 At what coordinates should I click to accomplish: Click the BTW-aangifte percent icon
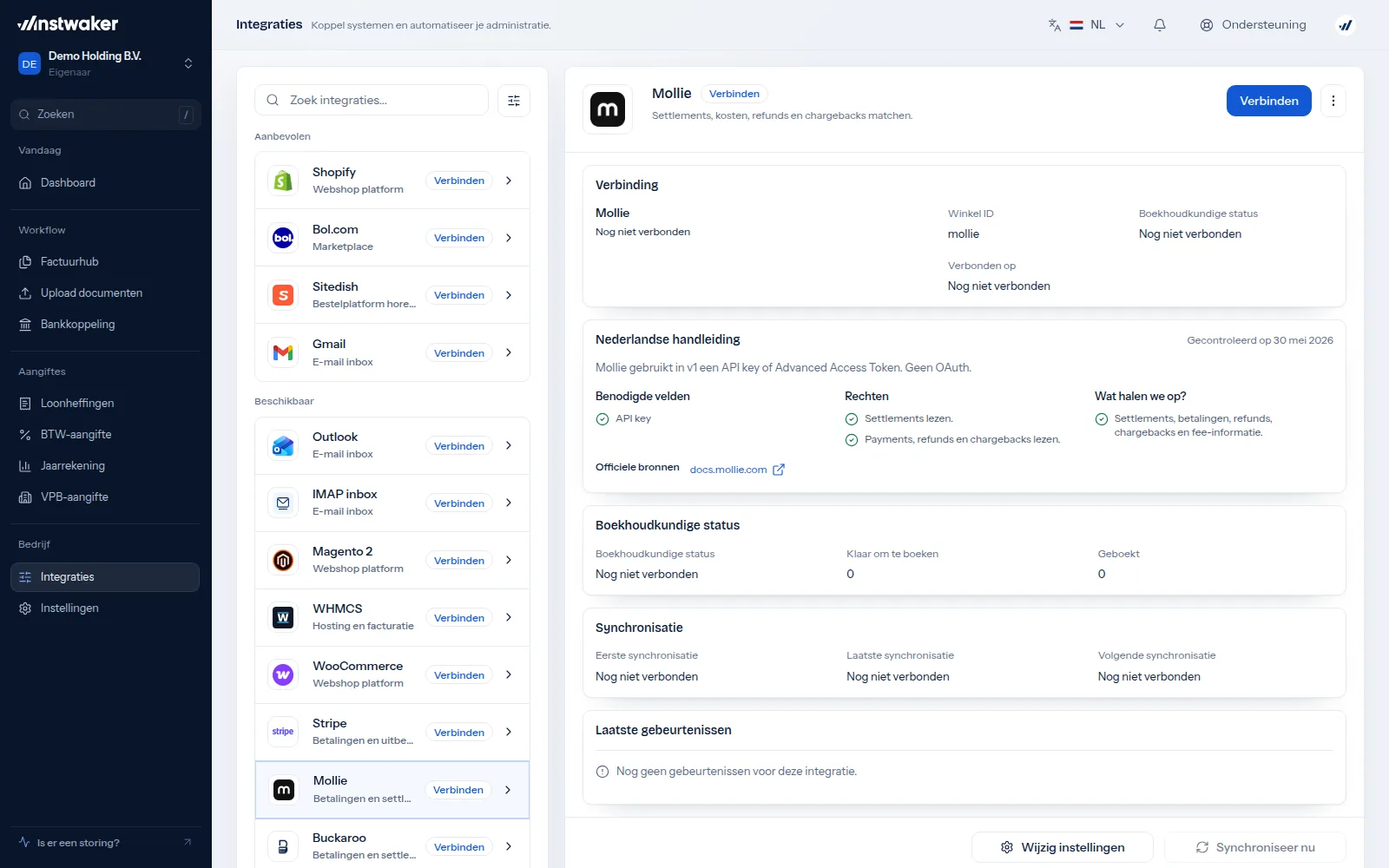tap(25, 435)
